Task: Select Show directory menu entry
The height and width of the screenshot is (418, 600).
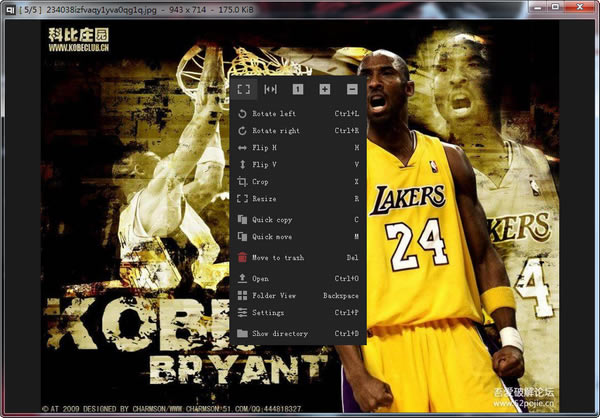Action: coord(280,333)
